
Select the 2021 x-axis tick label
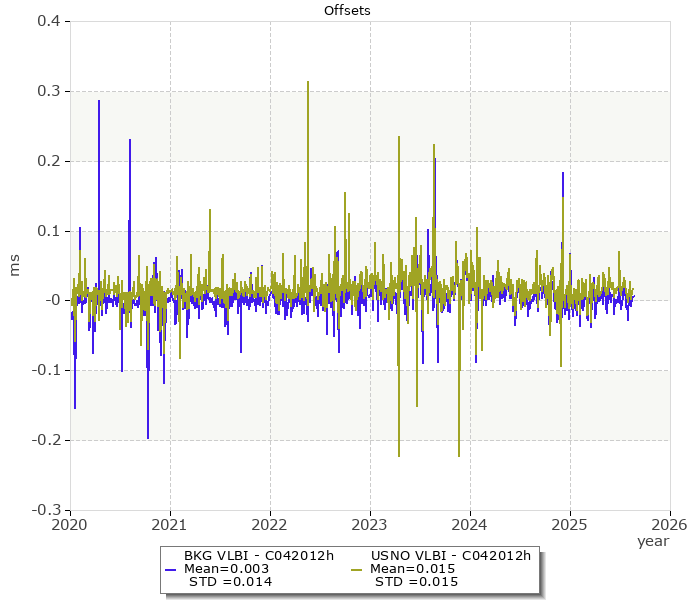point(170,524)
